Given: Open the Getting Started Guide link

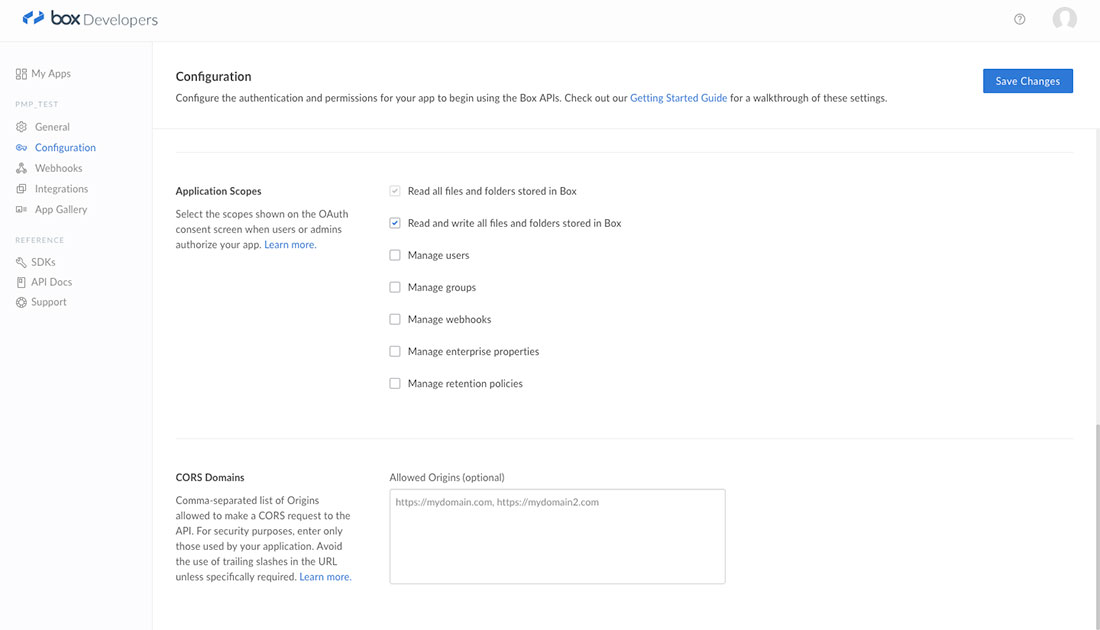Looking at the screenshot, I should pyautogui.click(x=678, y=98).
